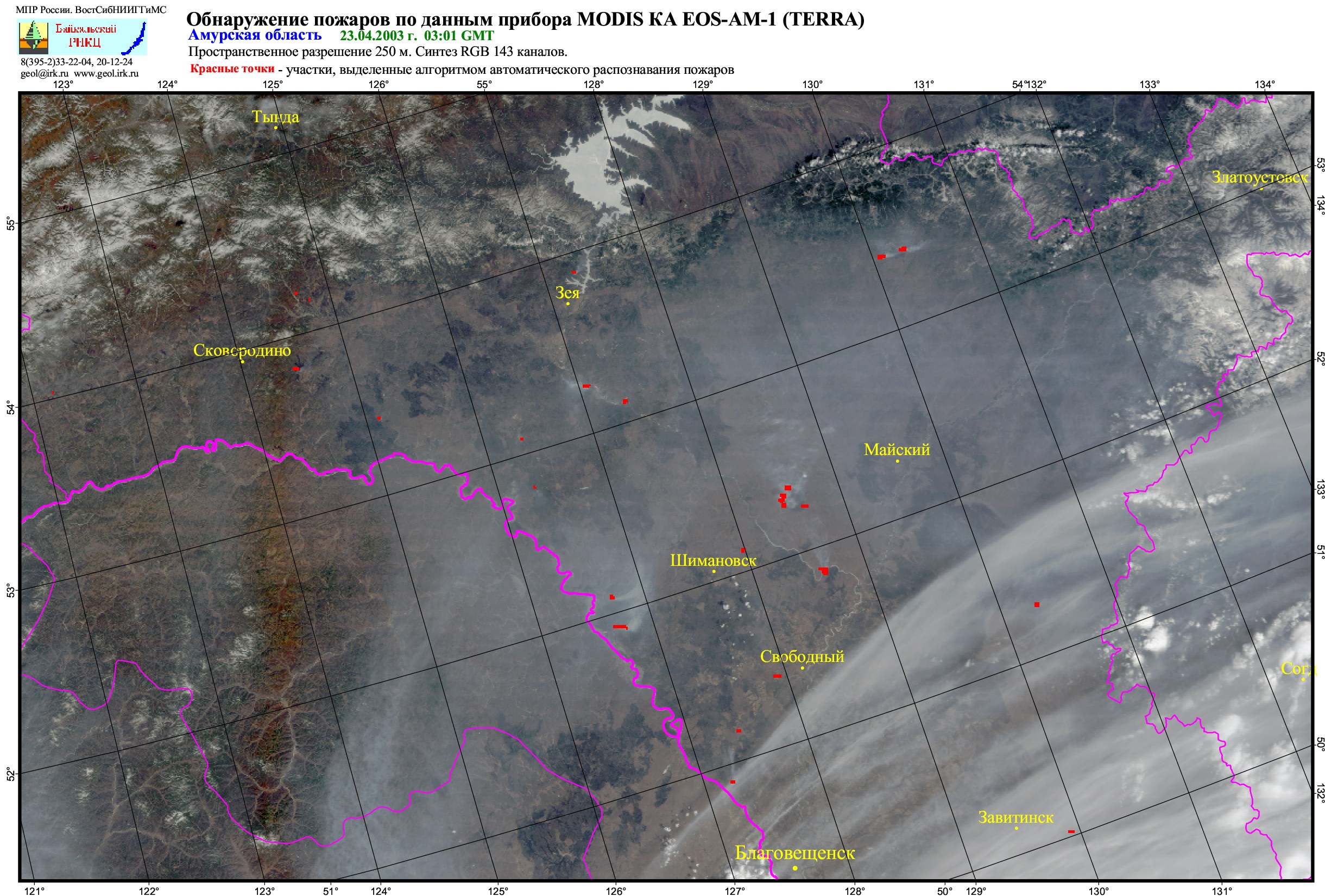Image resolution: width=1325 pixels, height=896 pixels.
Task: Click the 'Златоустовск' city label
Action: [1260, 177]
